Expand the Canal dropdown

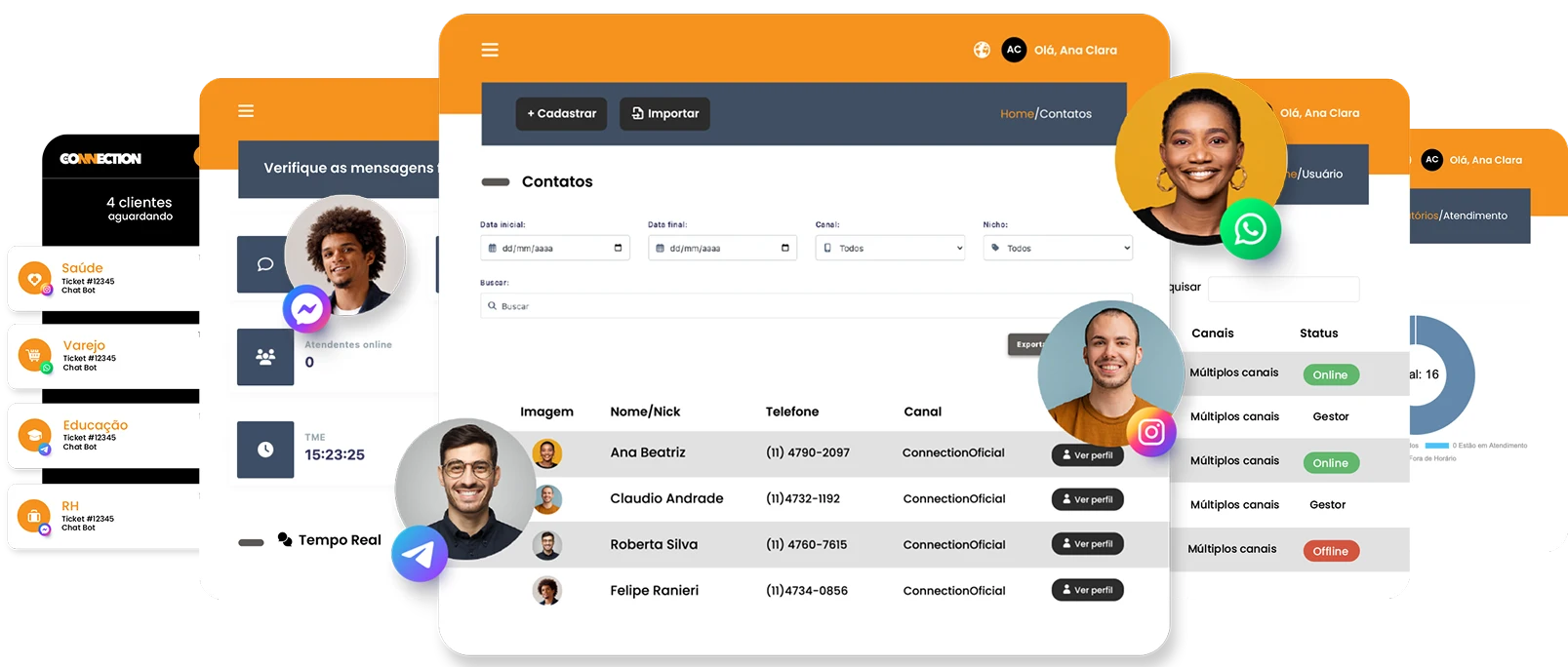pos(890,249)
